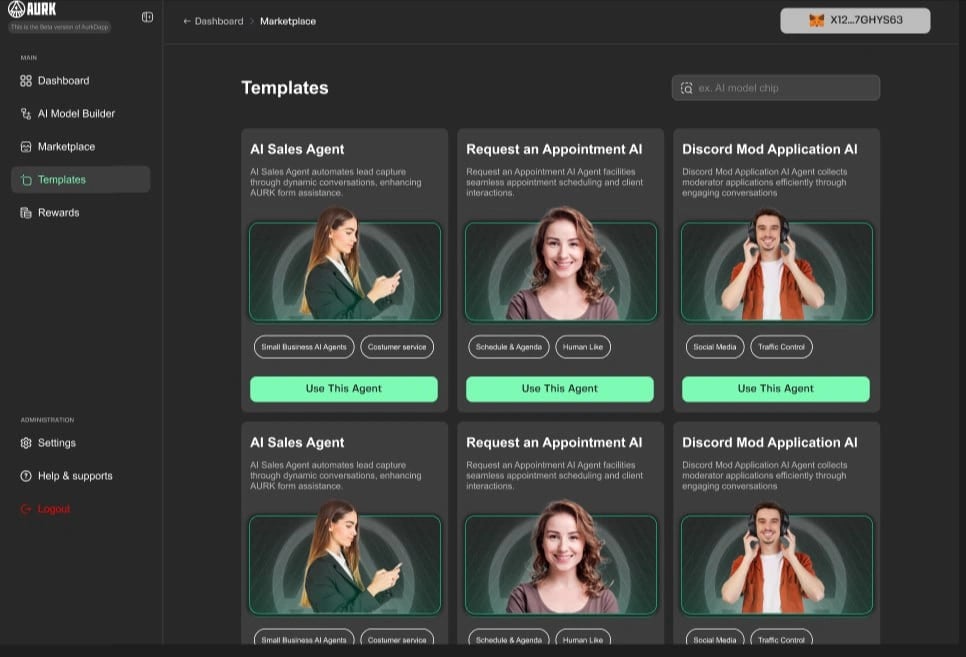Click the Rewards icon in the sidebar
966x657 pixels.
[26, 213]
